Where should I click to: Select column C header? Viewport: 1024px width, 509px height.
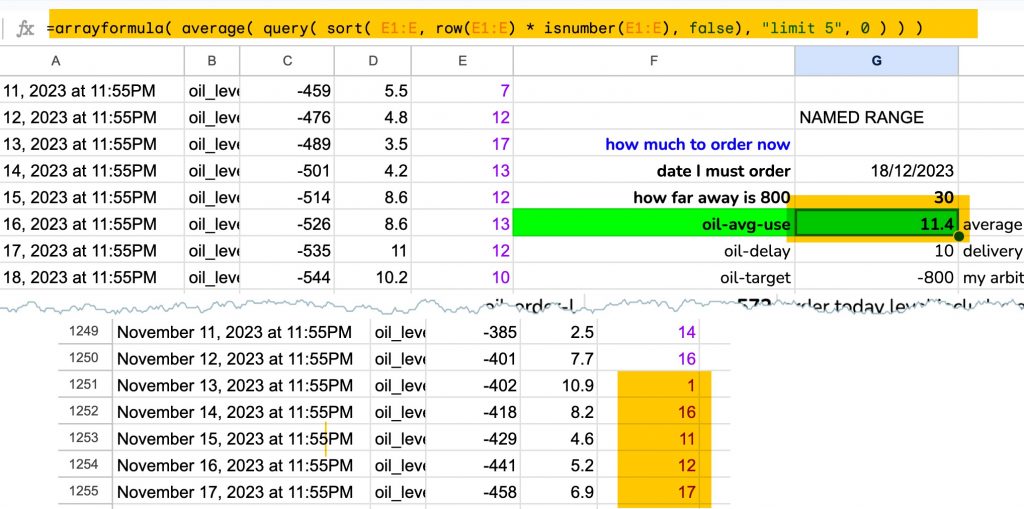click(287, 61)
